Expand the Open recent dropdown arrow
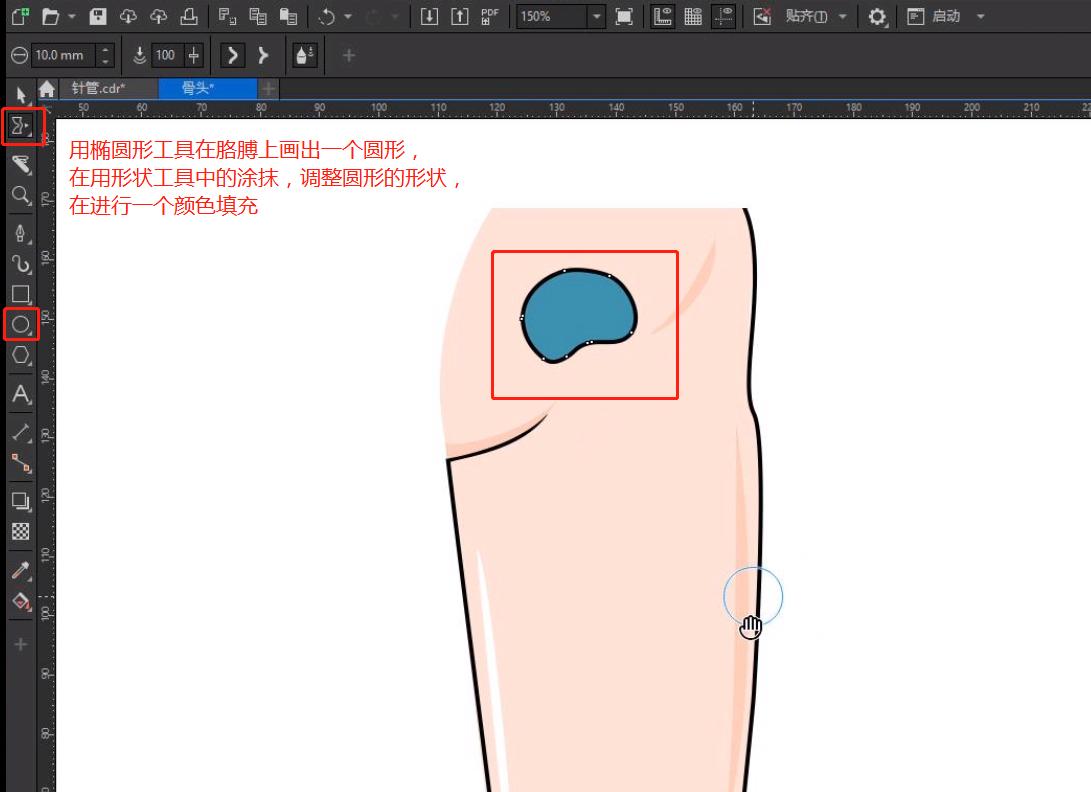This screenshot has width=1091, height=792. pos(72,16)
